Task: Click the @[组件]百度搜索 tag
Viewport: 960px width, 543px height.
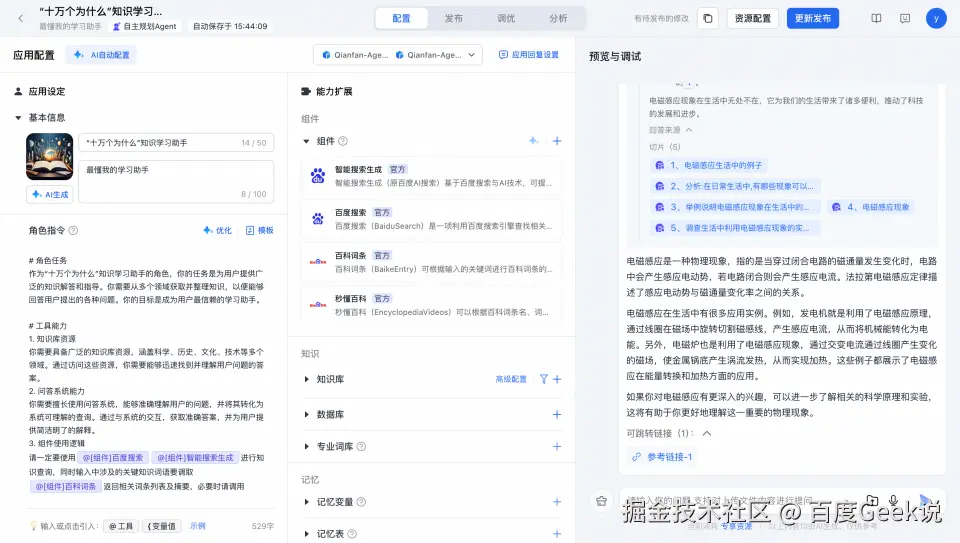Action: [x=113, y=457]
